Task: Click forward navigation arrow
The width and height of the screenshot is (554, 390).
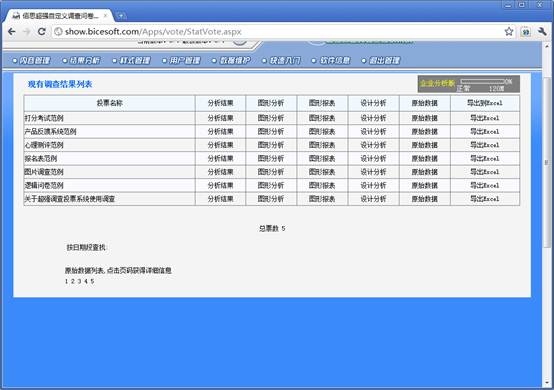Action: pos(26,31)
